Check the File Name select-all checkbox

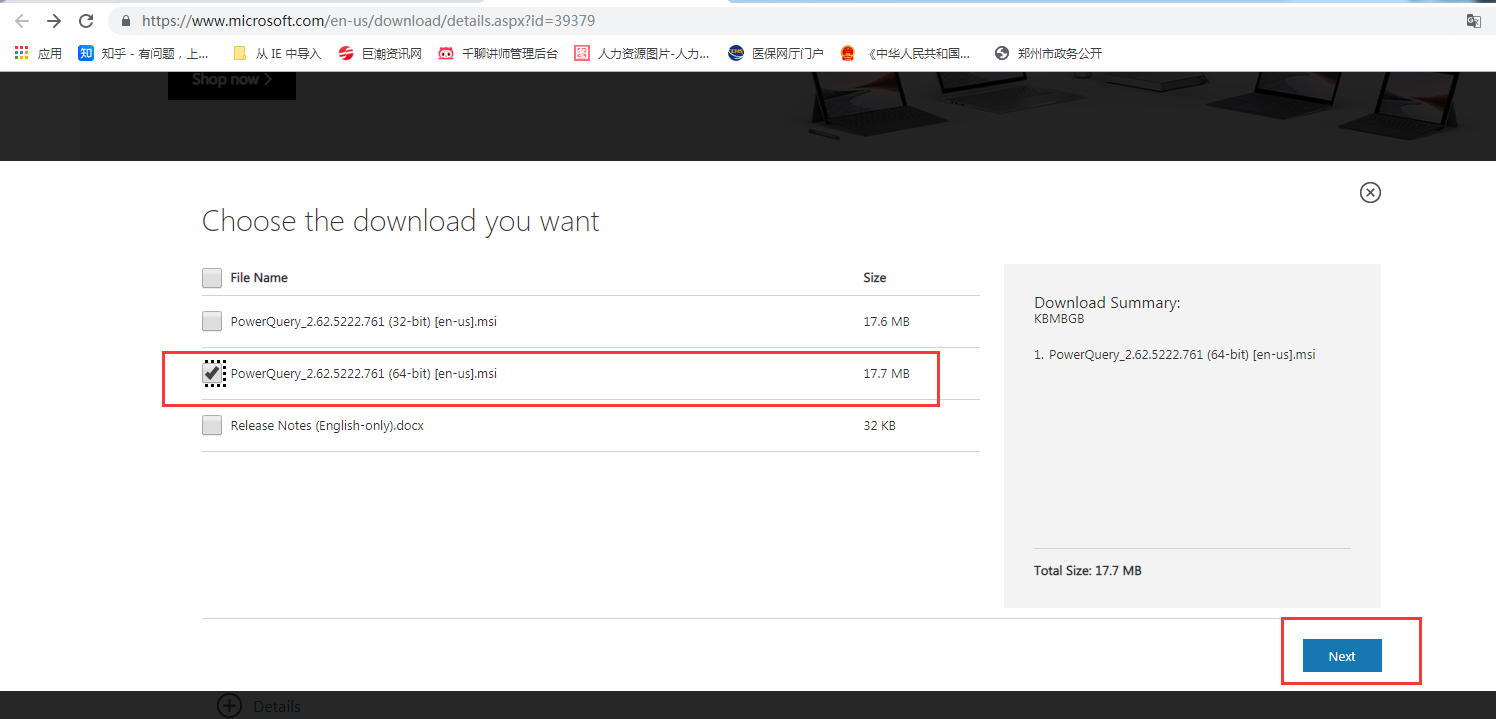[x=212, y=277]
